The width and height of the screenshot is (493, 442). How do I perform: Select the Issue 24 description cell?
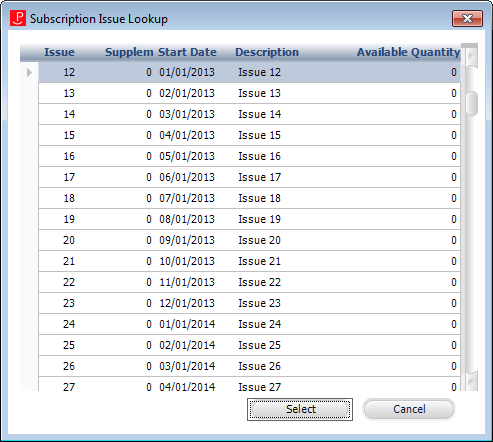point(260,324)
